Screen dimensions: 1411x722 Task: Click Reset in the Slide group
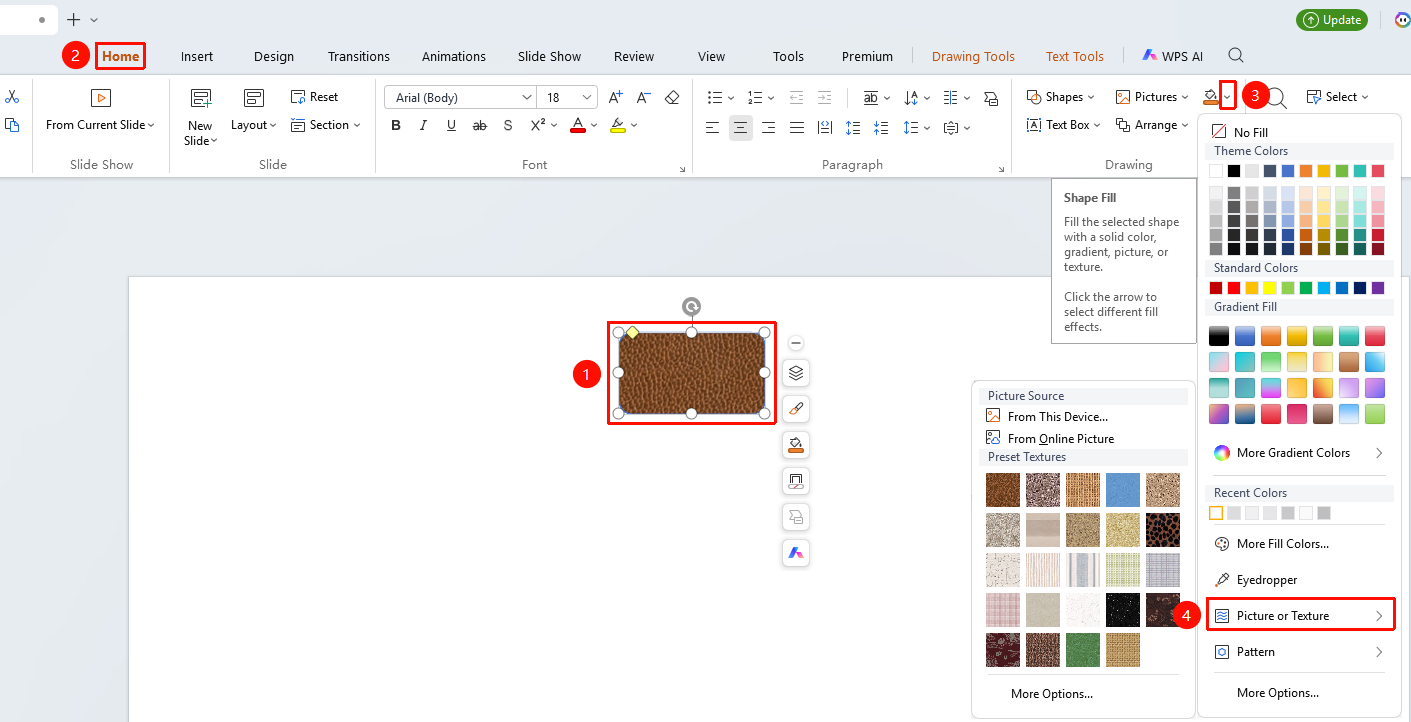[x=314, y=97]
